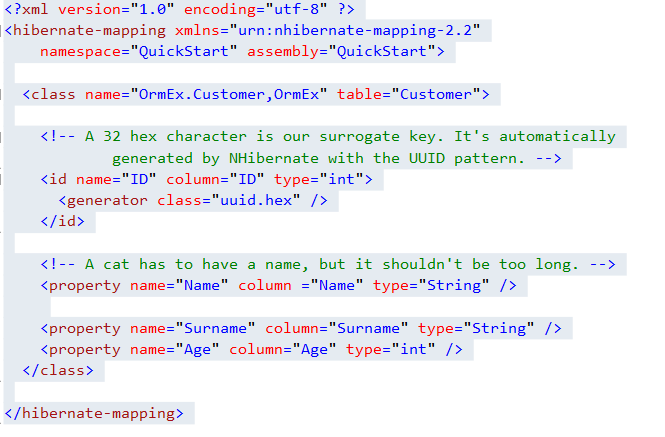The width and height of the screenshot is (665, 437).
Task: Click the closing id tag
Action: click(62, 221)
